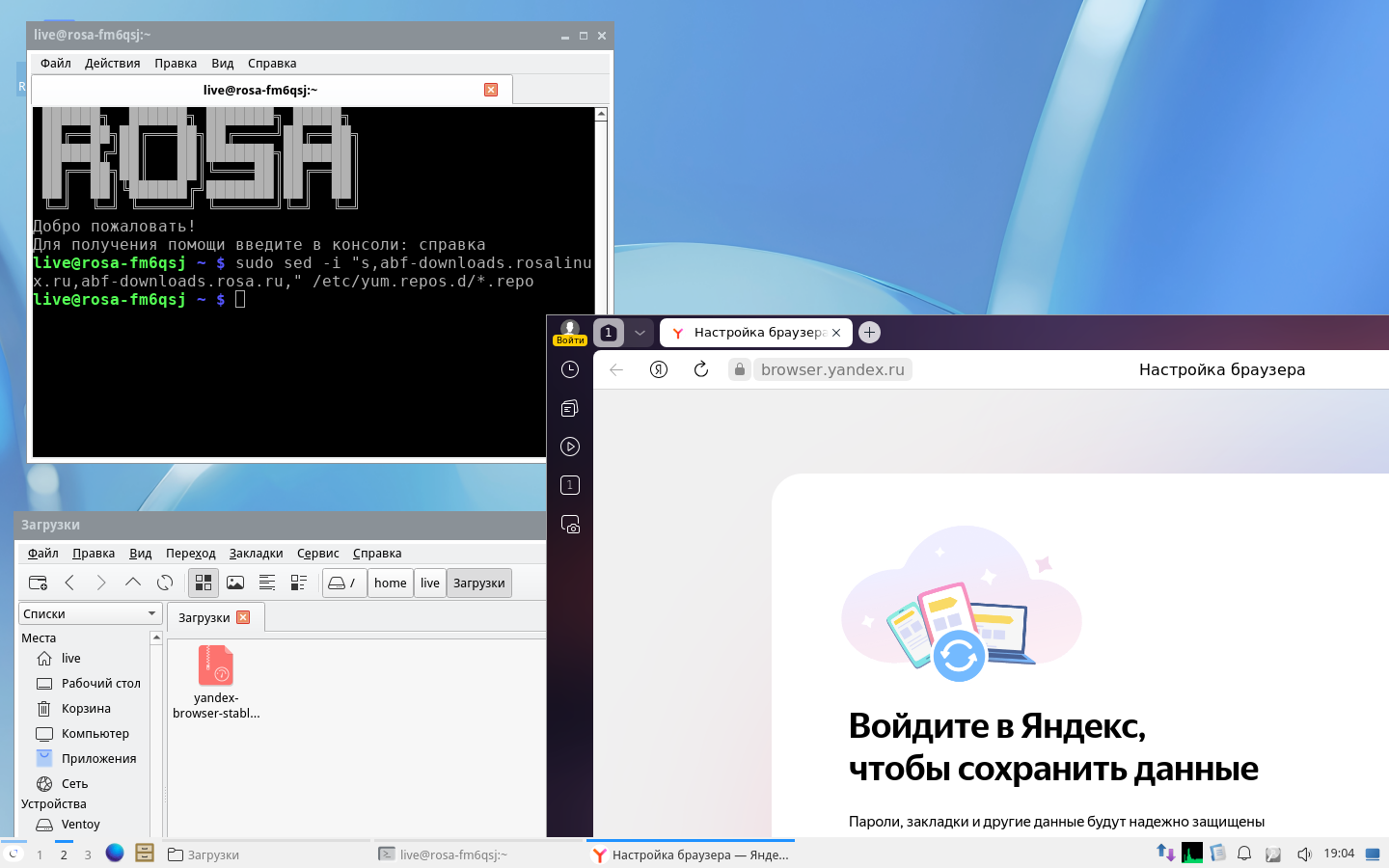
Task: Take a screenshot using the sidebar camera icon
Action: [x=570, y=525]
